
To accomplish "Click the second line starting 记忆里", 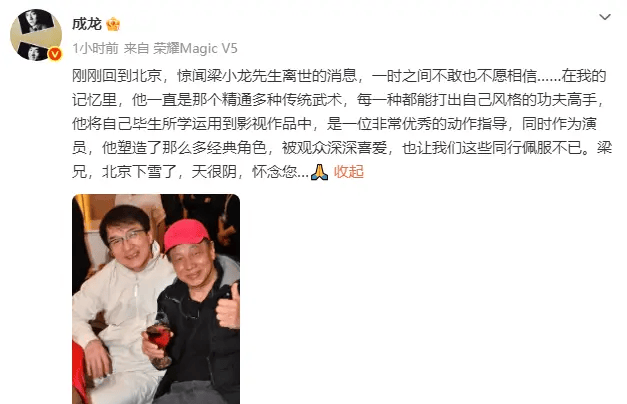I will point(338,100).
